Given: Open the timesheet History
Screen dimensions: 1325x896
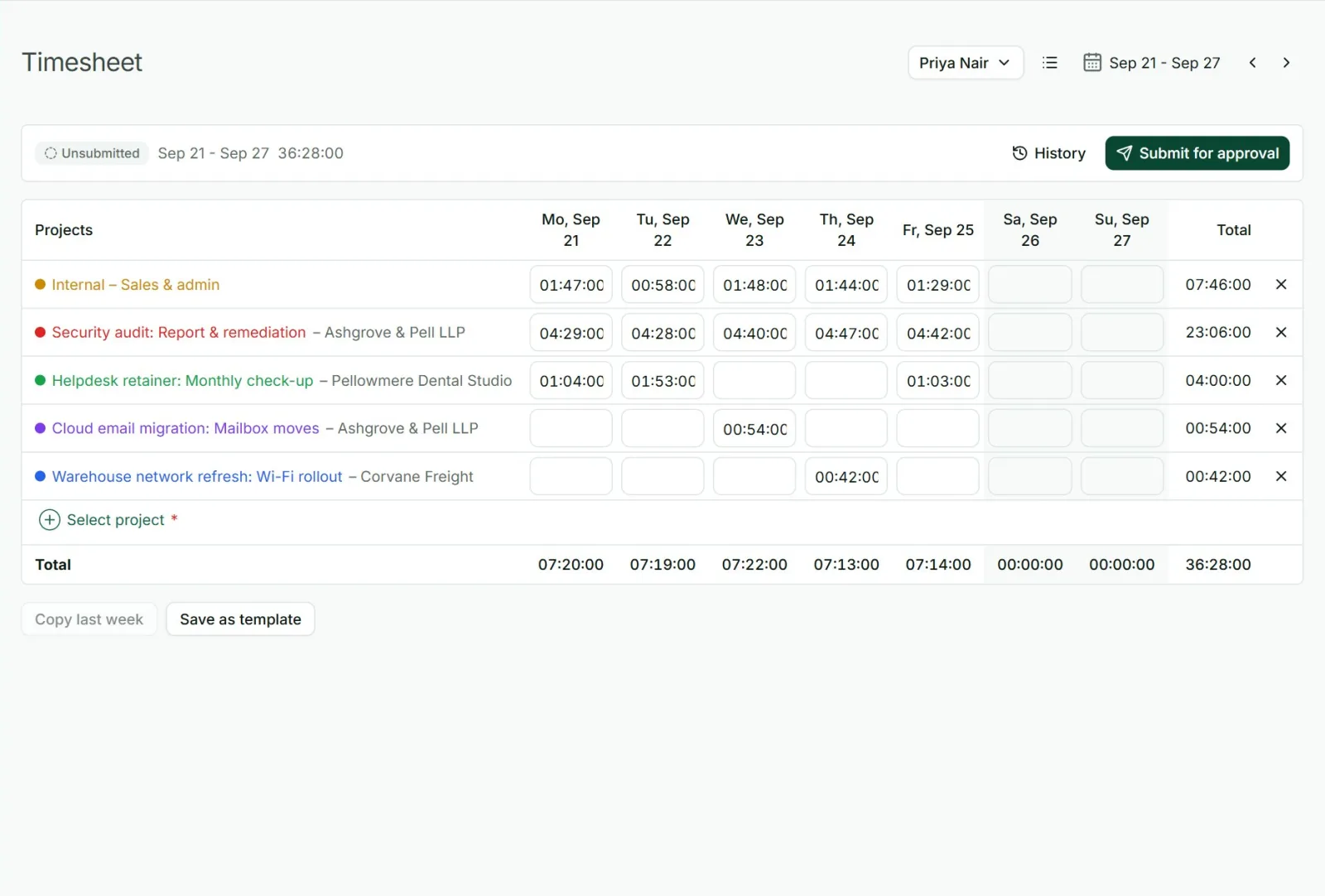Looking at the screenshot, I should pyautogui.click(x=1048, y=153).
